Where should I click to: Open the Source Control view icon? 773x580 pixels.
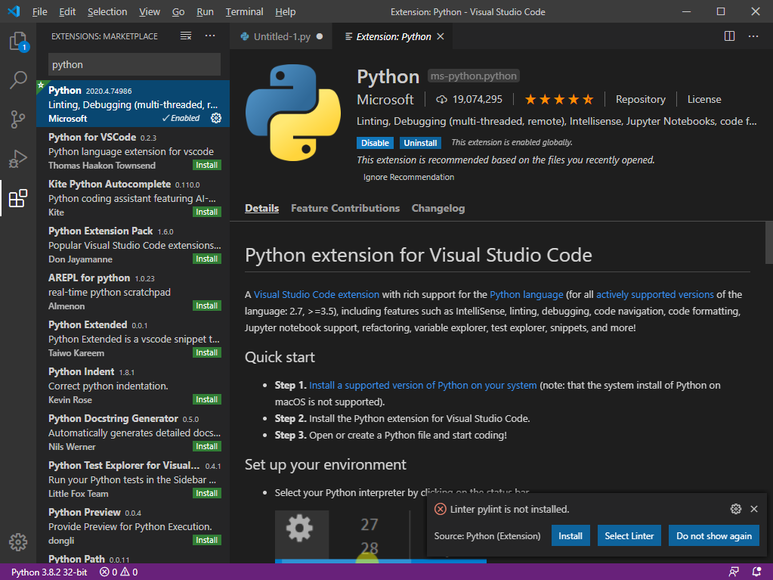tap(18, 119)
